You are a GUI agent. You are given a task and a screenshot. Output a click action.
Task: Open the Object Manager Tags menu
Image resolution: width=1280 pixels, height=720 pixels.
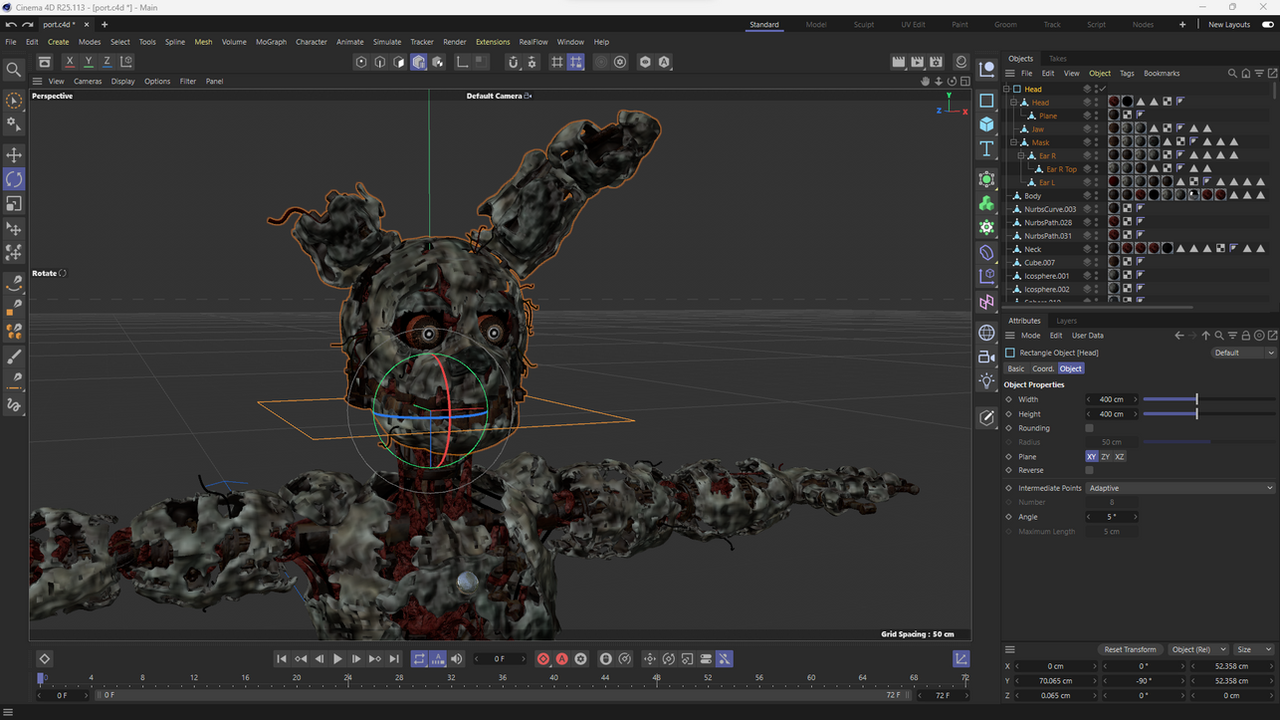(1127, 73)
